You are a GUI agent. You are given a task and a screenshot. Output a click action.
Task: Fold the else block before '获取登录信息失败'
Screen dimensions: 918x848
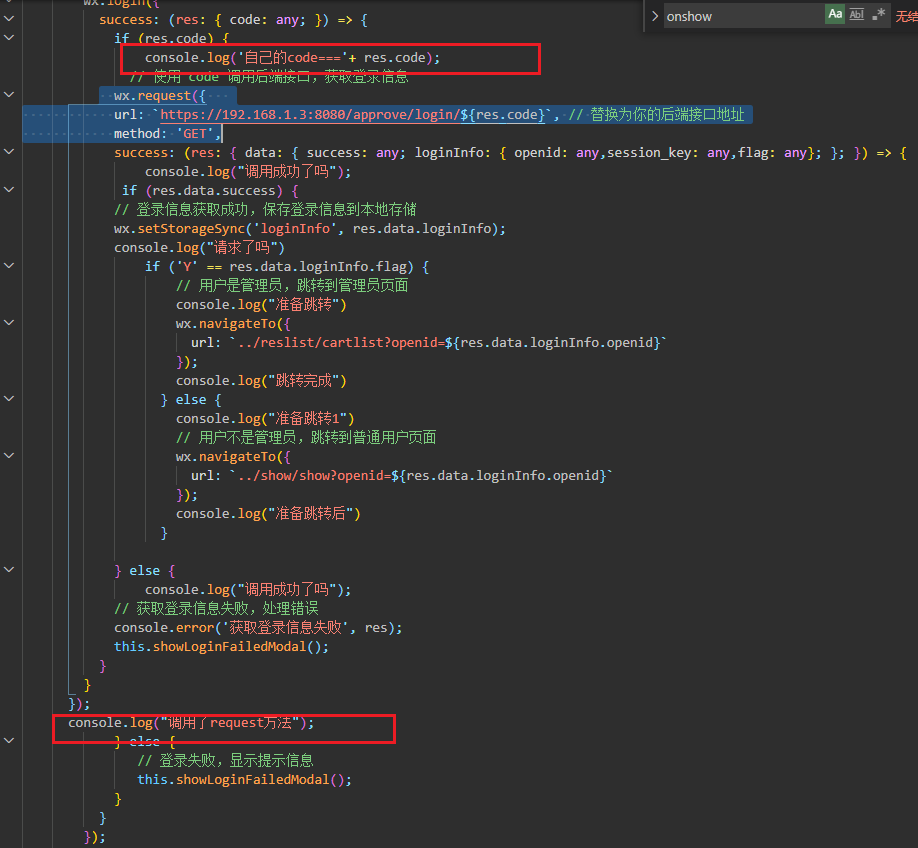coord(9,569)
